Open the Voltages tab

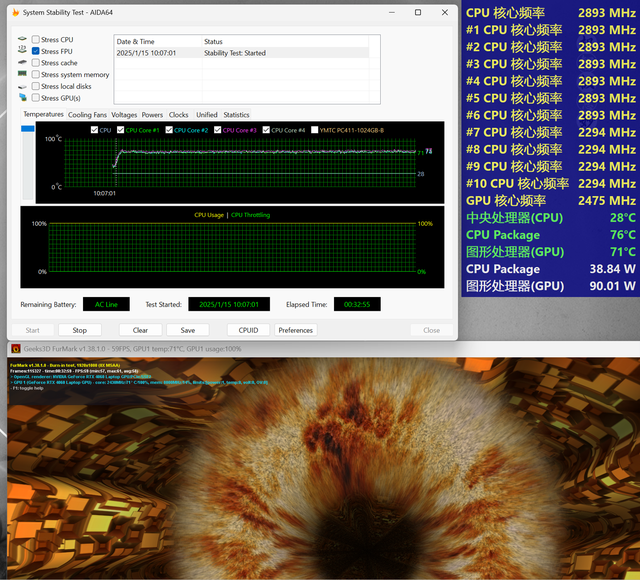[x=124, y=115]
